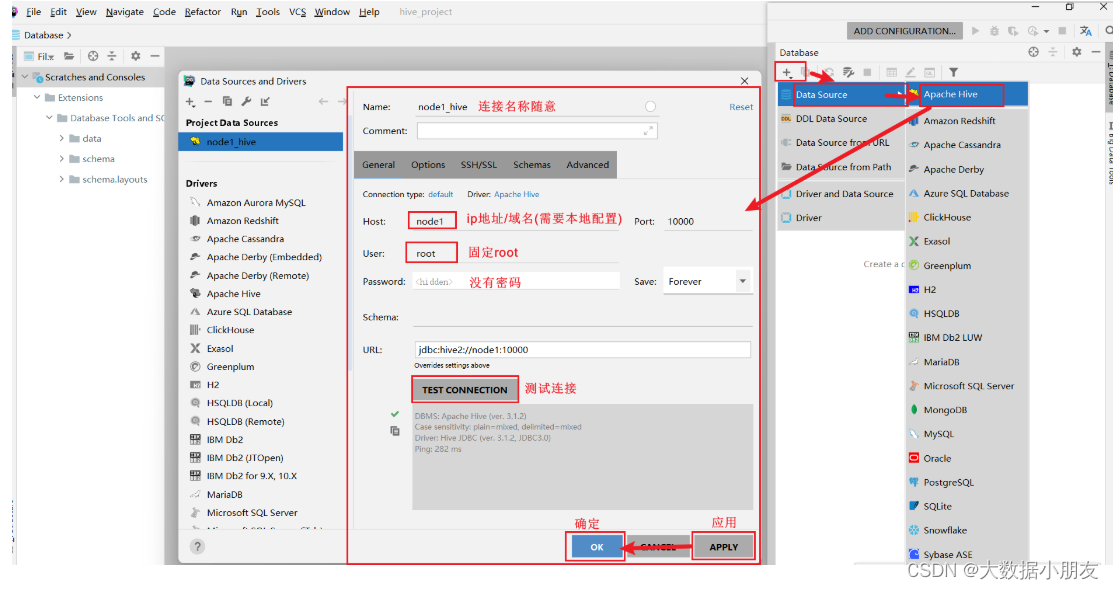Screen dimensions: 1114x589
Task: Click the Port input field
Action: [708, 221]
